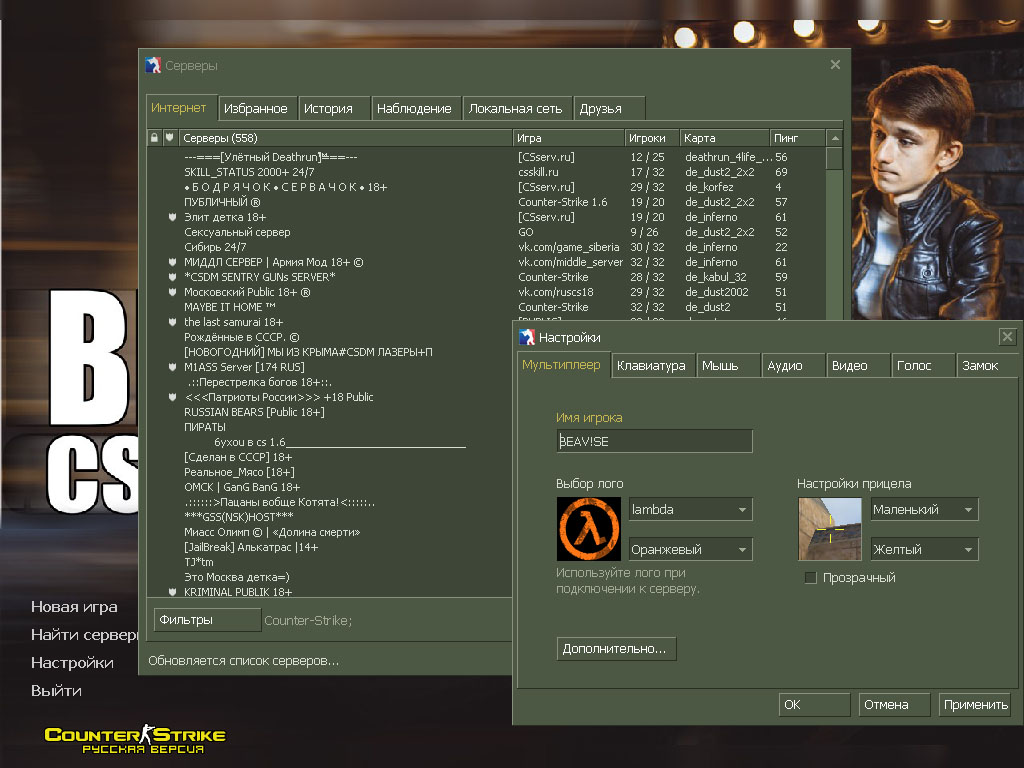Click the Применить button
This screenshot has width=1024, height=768.
pyautogui.click(x=975, y=705)
